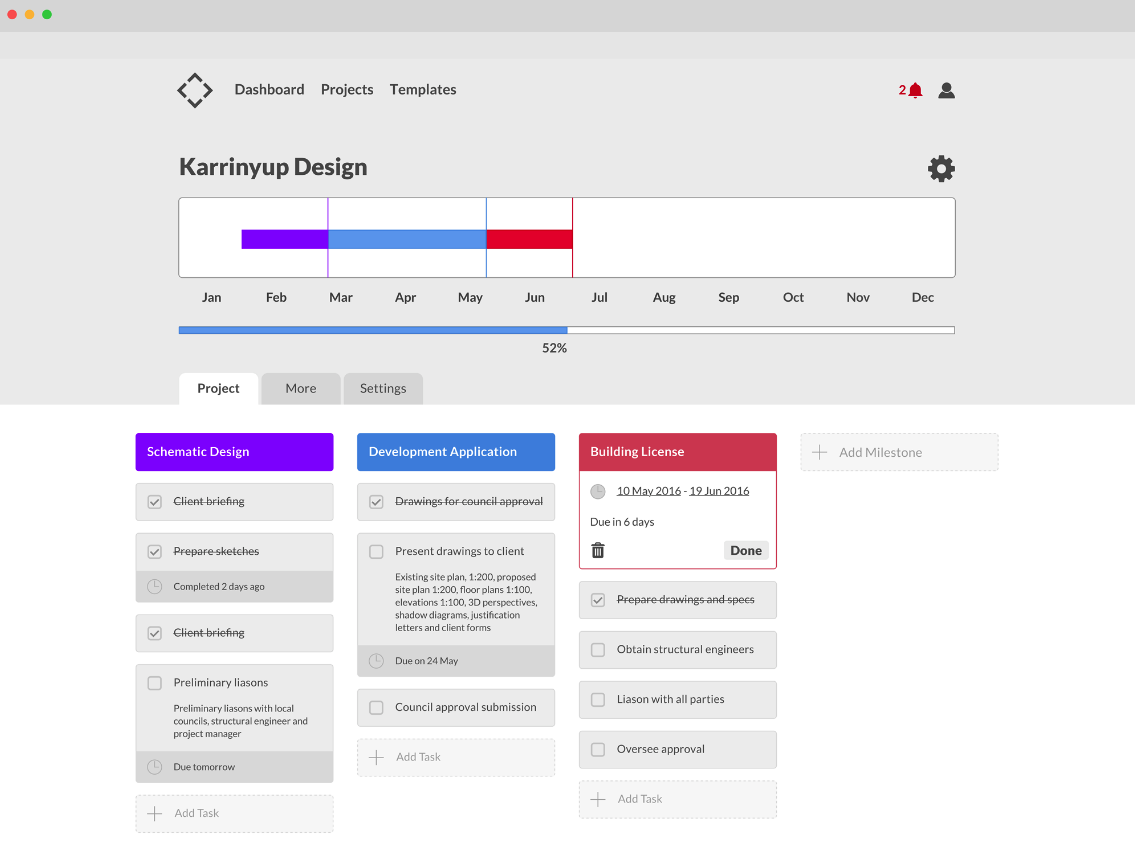
Task: Click plus icon under Development Application column
Action: (376, 758)
